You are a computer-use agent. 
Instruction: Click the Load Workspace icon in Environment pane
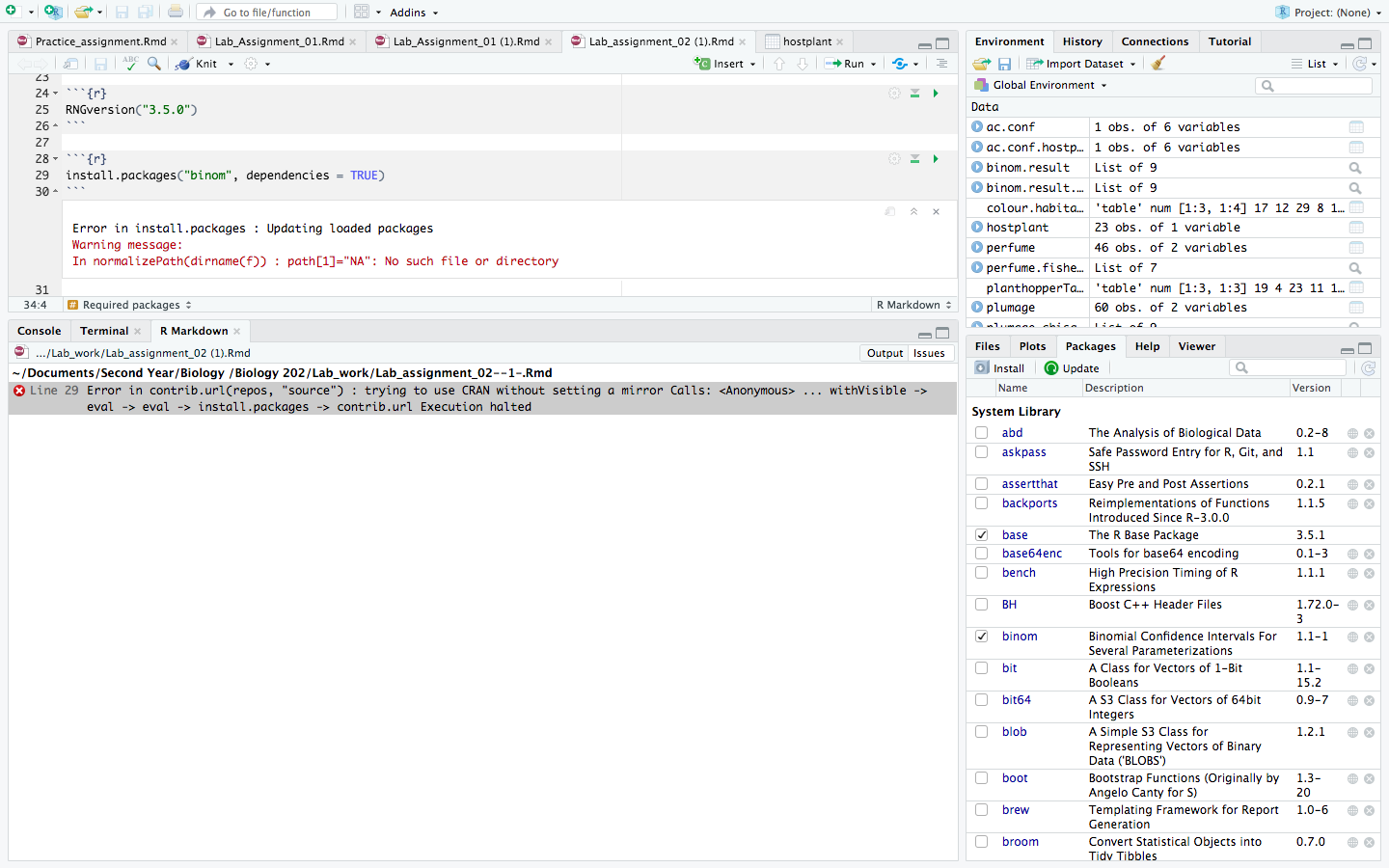pos(982,64)
